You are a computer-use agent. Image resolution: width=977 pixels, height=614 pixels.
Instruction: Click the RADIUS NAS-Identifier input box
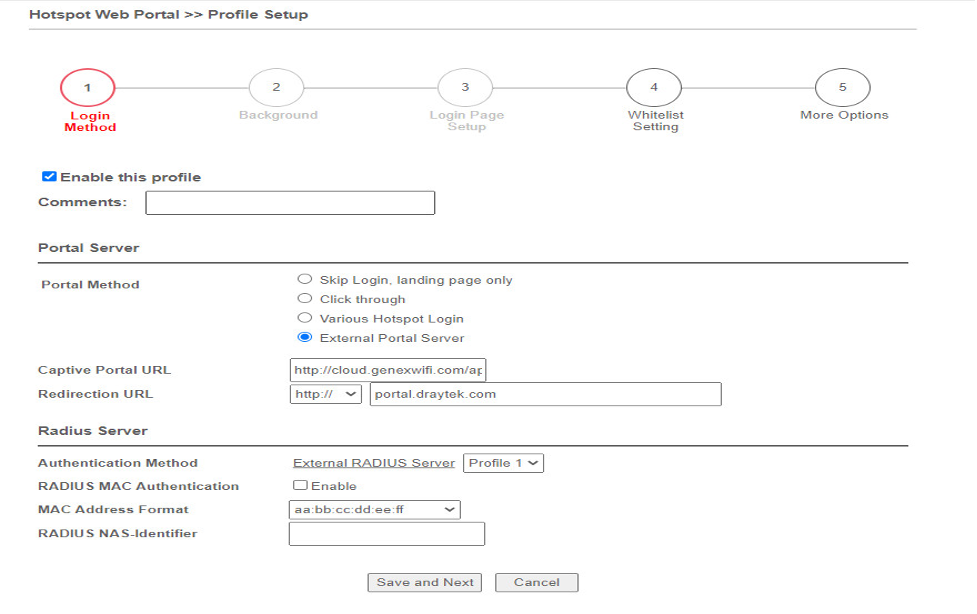[x=387, y=534]
